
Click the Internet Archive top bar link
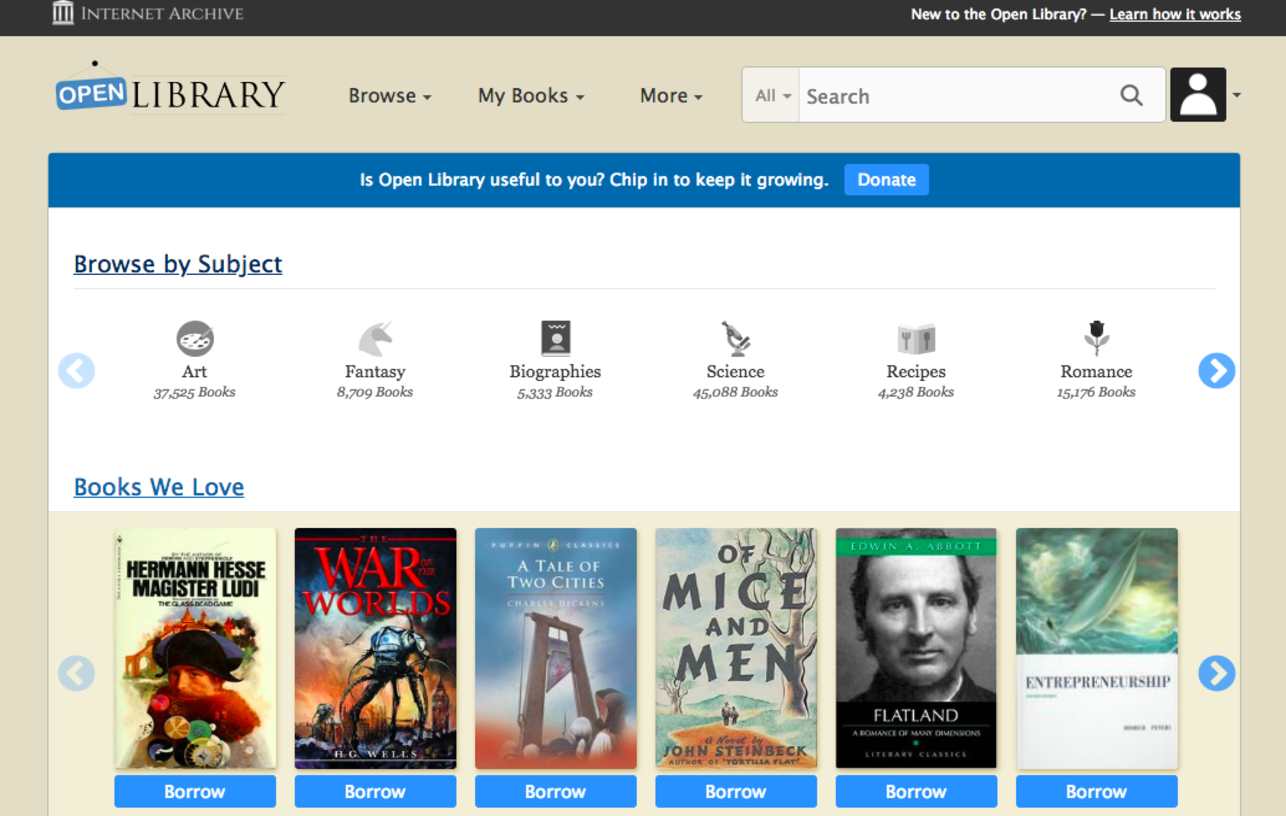click(x=148, y=14)
